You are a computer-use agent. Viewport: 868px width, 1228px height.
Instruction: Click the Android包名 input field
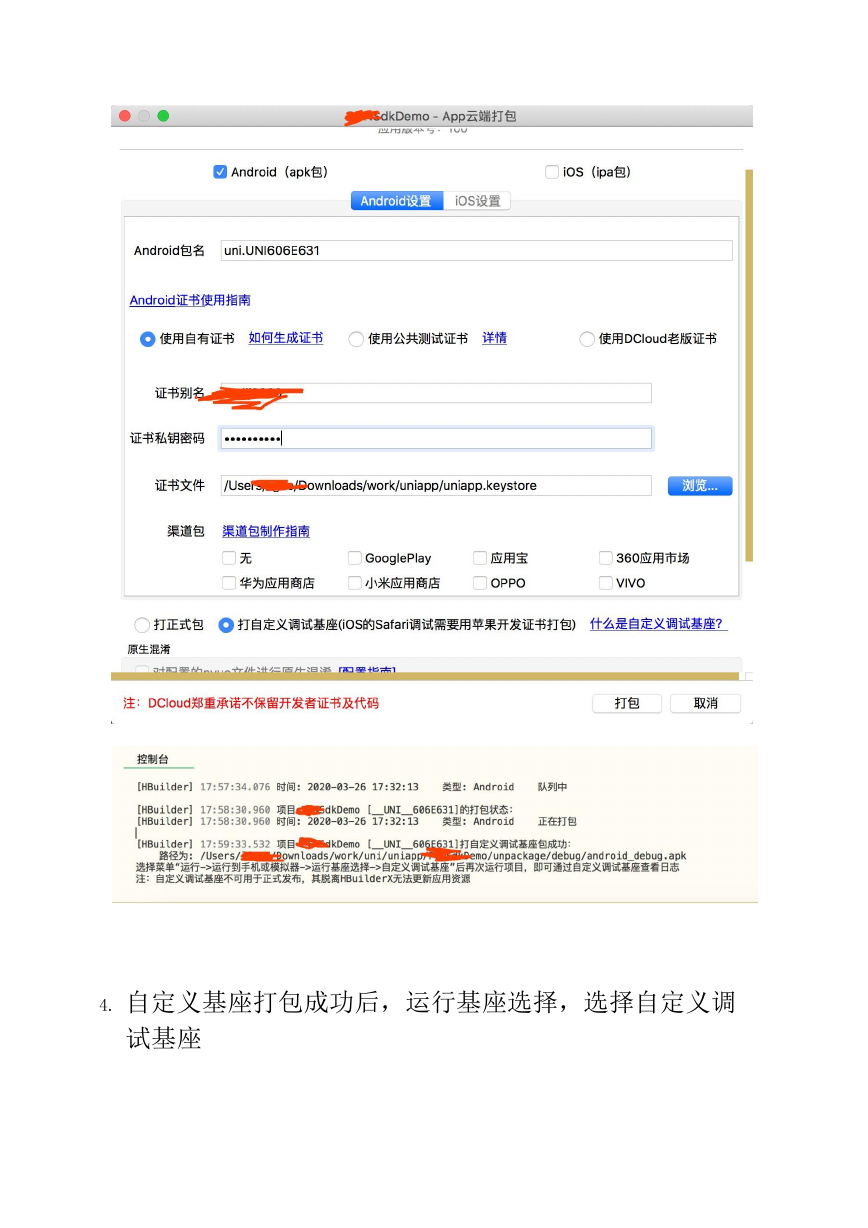[x=476, y=250]
